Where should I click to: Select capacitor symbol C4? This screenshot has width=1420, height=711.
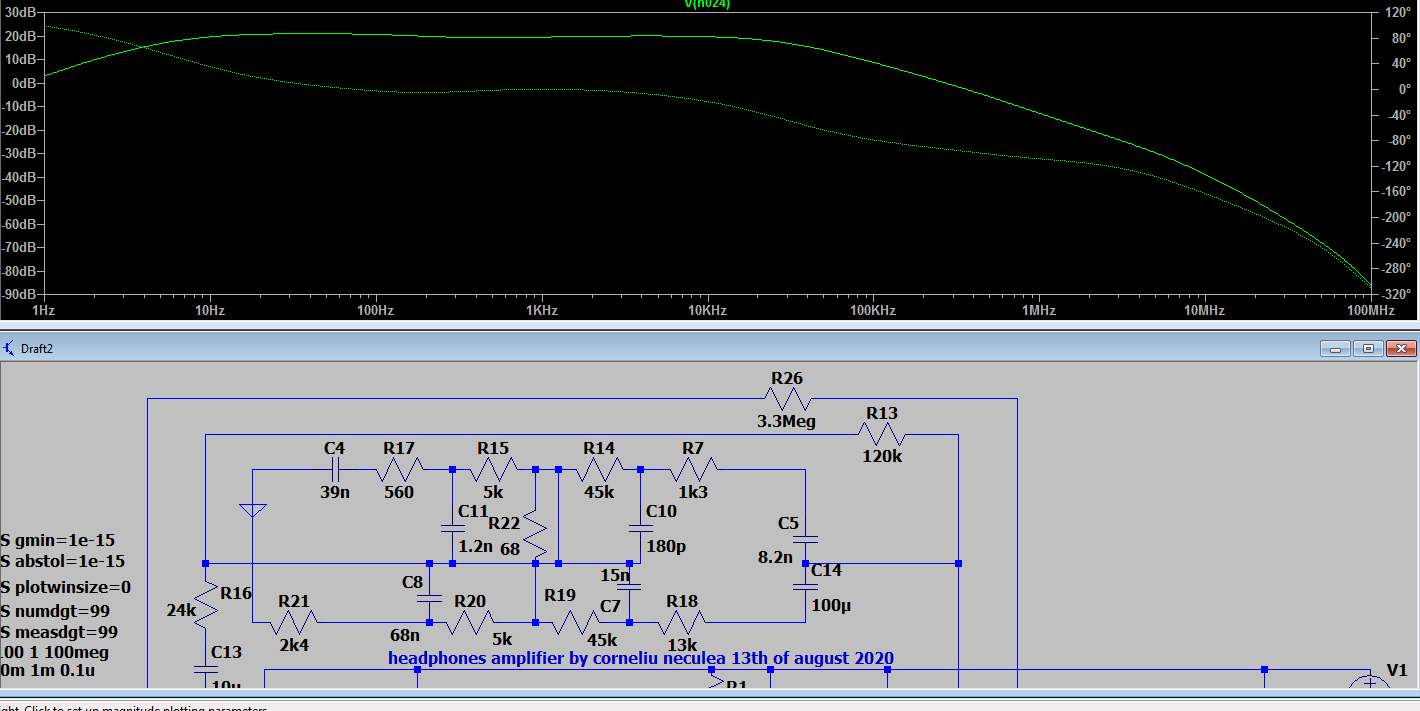336,469
